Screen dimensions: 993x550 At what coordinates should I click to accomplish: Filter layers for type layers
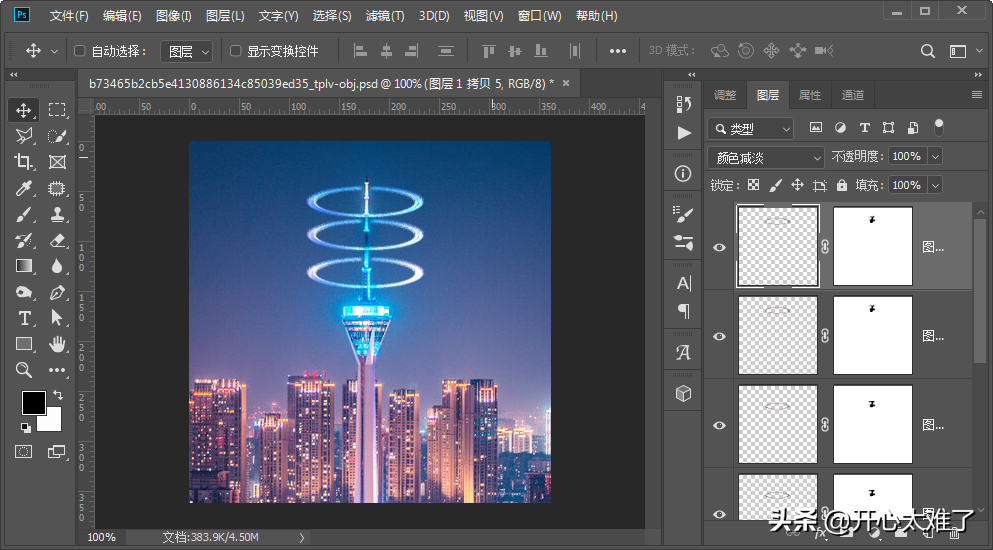coord(864,128)
